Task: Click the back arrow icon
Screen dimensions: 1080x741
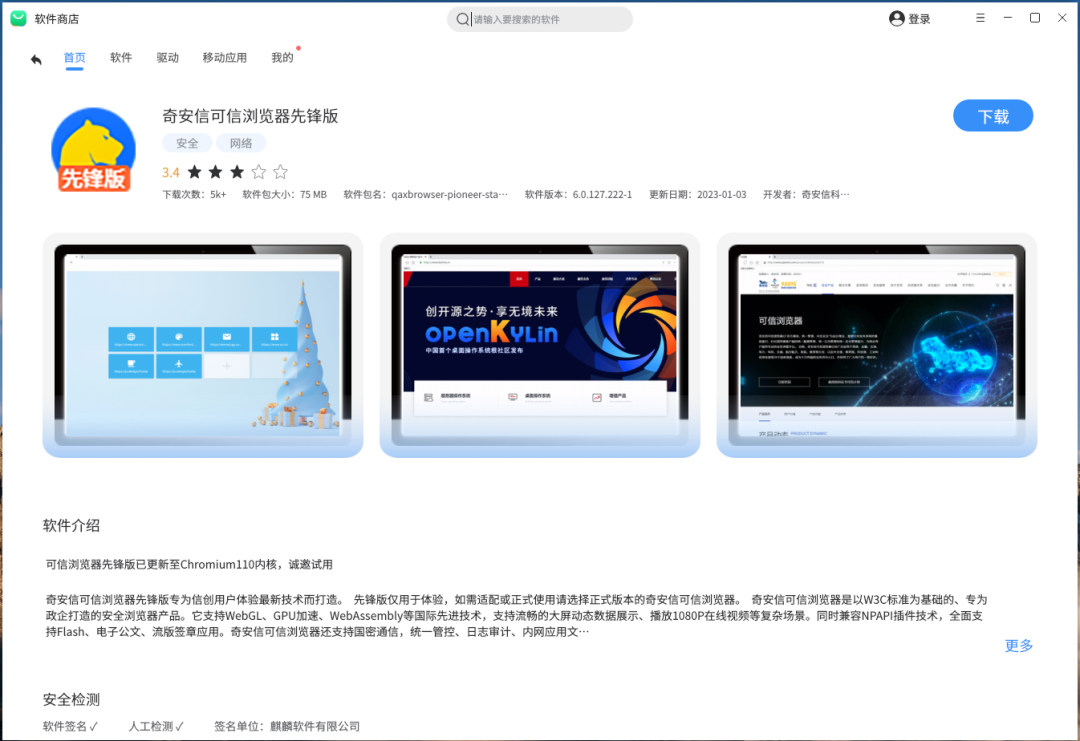Action: (36, 59)
